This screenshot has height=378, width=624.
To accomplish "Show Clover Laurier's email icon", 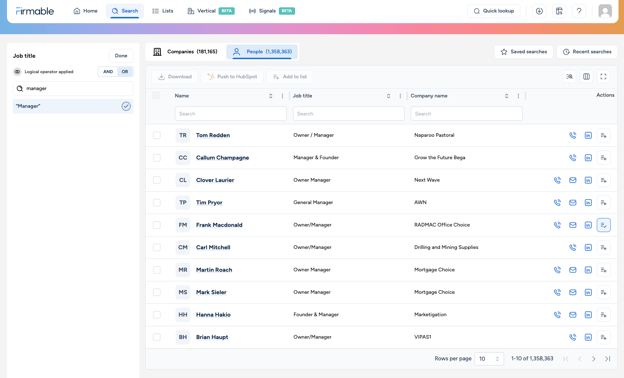I will pyautogui.click(x=573, y=180).
